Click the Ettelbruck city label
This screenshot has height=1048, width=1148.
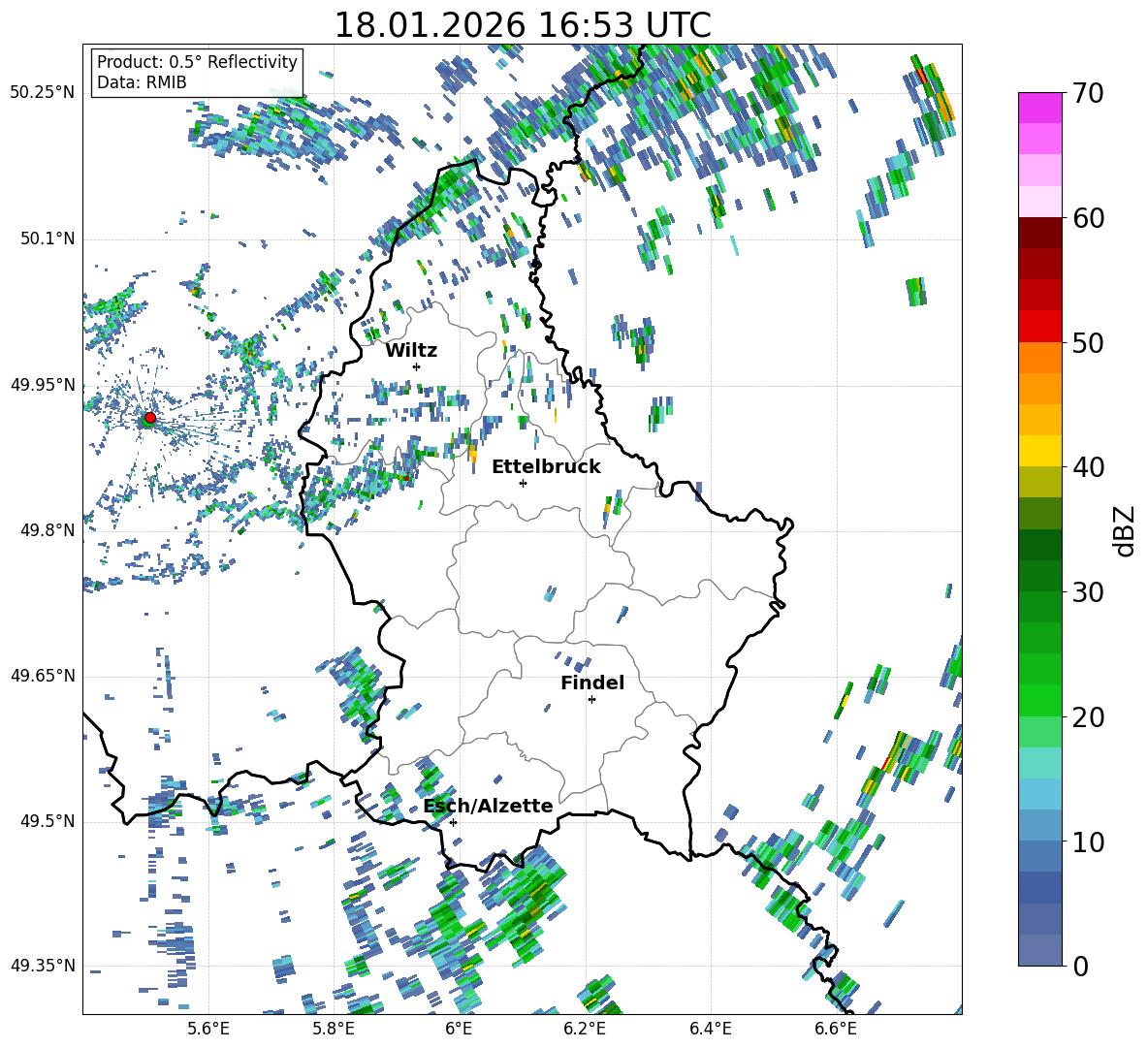click(x=546, y=467)
